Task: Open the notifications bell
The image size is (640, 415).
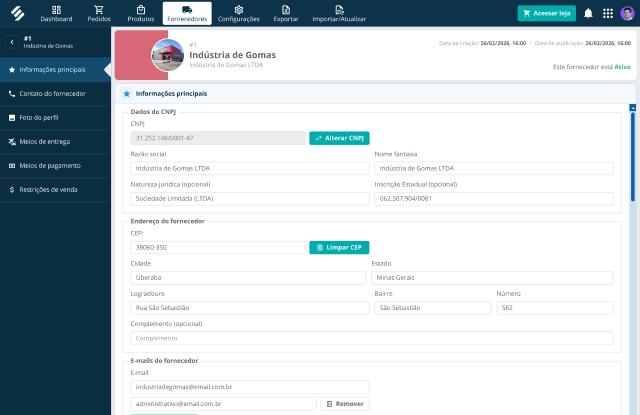Action: (x=588, y=13)
